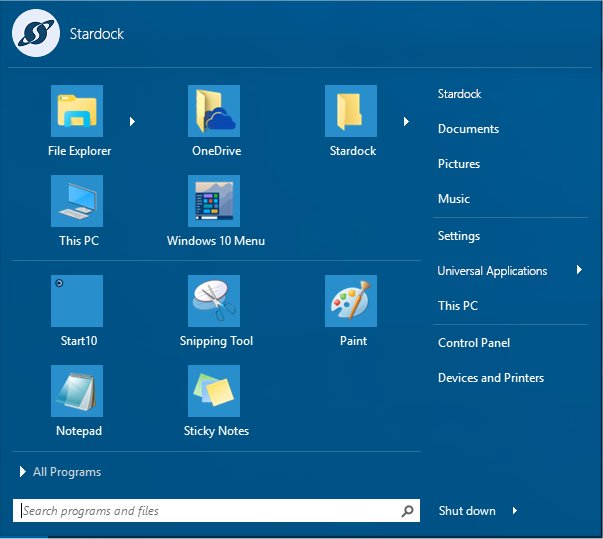This screenshot has height=539, width=603.
Task: Expand Universal Applications submenu arrow
Action: (579, 270)
